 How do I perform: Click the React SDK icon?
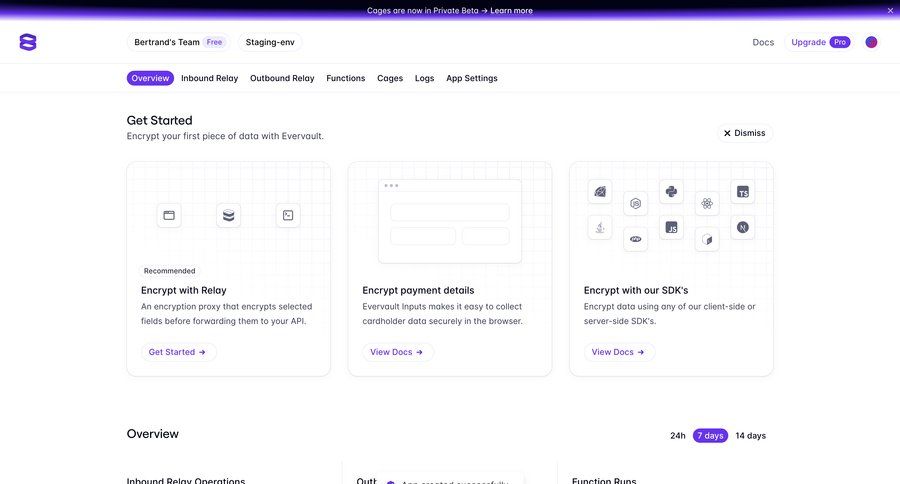point(707,203)
